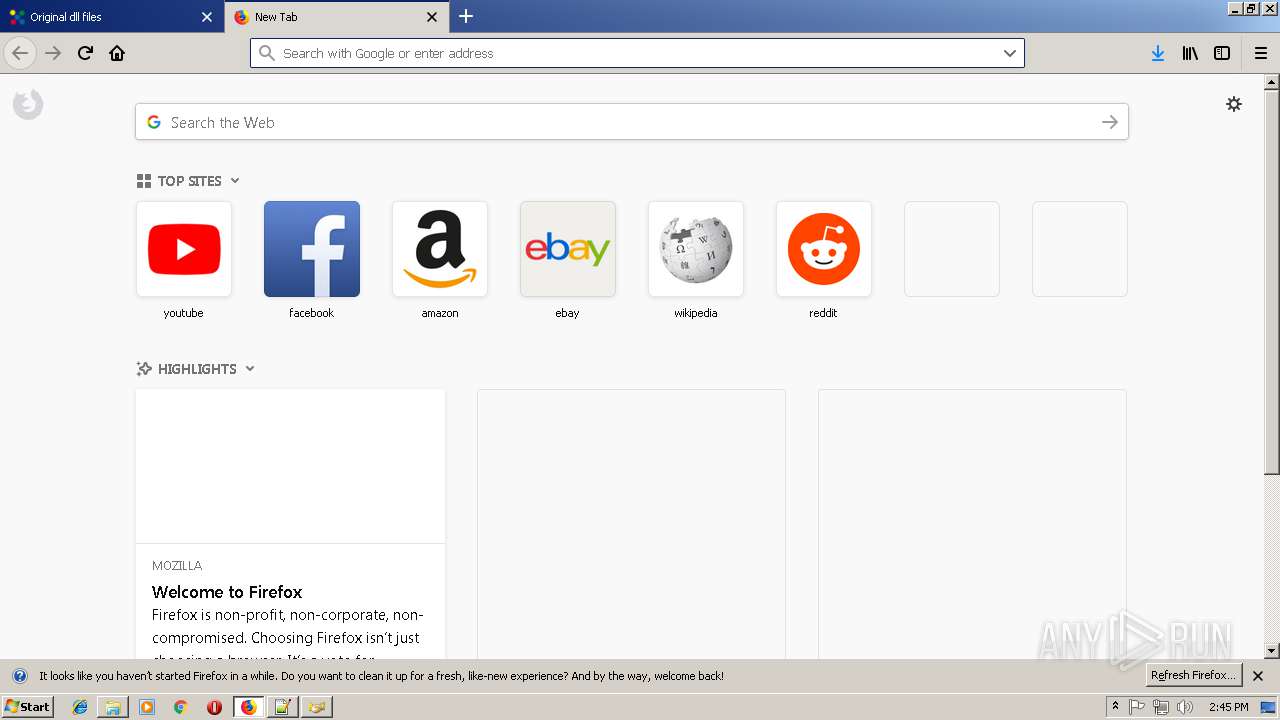Show hidden tray icons arrow
The width and height of the screenshot is (1280, 720).
click(1115, 707)
